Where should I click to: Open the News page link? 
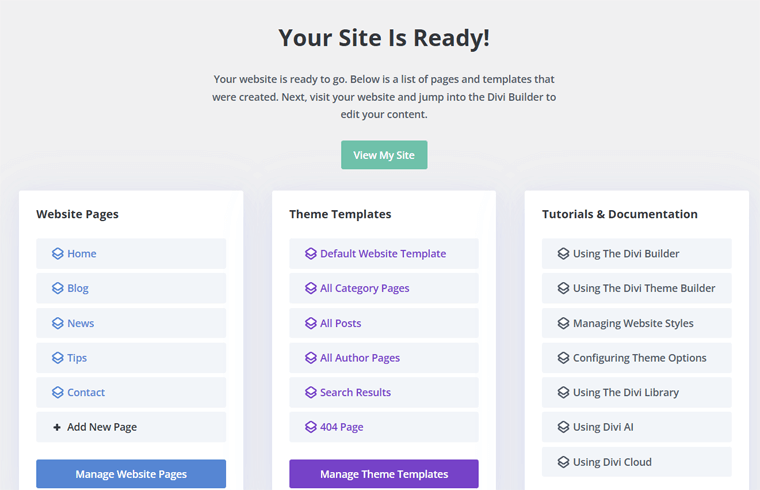coord(131,323)
